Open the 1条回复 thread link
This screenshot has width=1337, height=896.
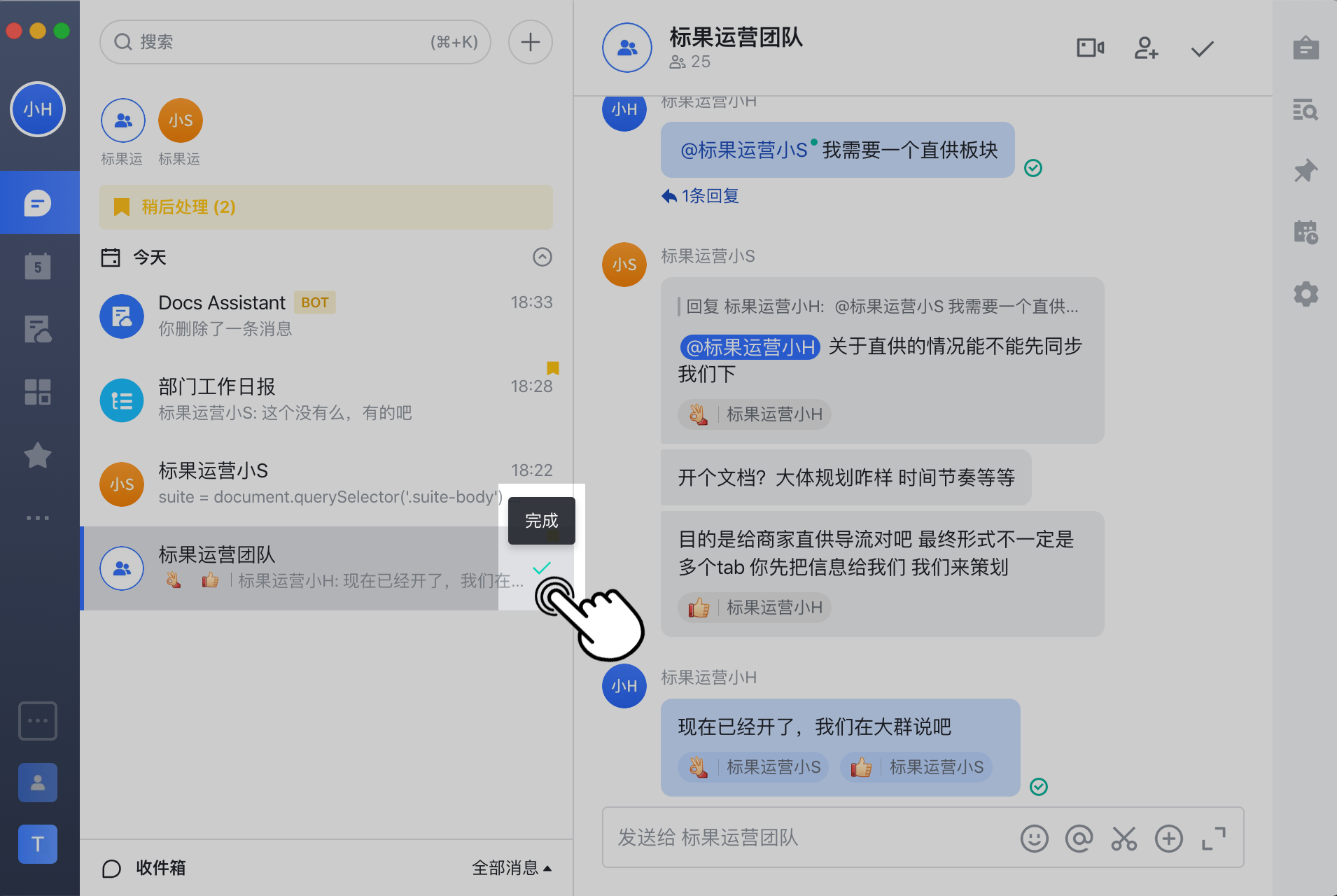[699, 196]
